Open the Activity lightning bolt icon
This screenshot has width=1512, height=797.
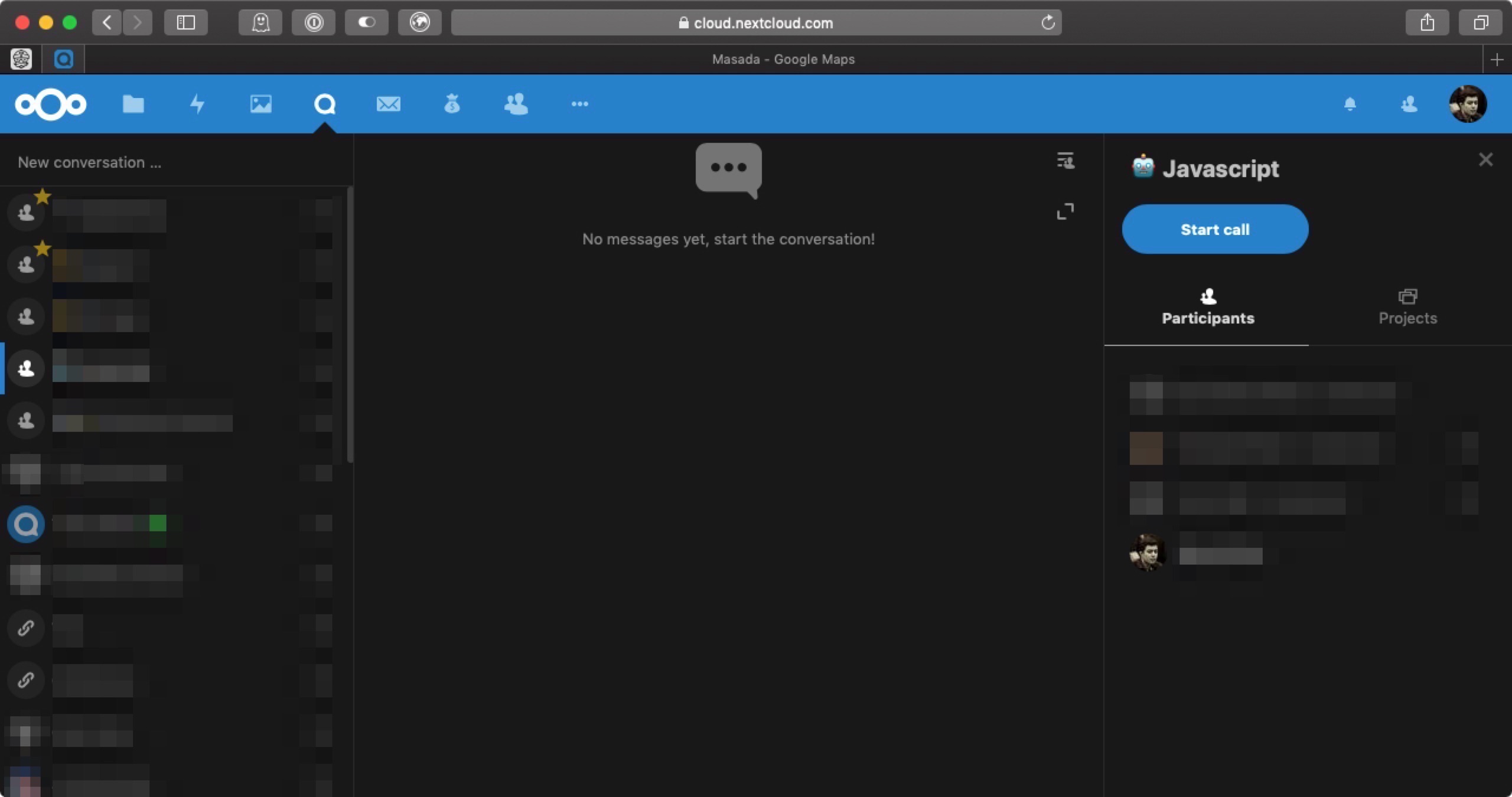pyautogui.click(x=197, y=104)
